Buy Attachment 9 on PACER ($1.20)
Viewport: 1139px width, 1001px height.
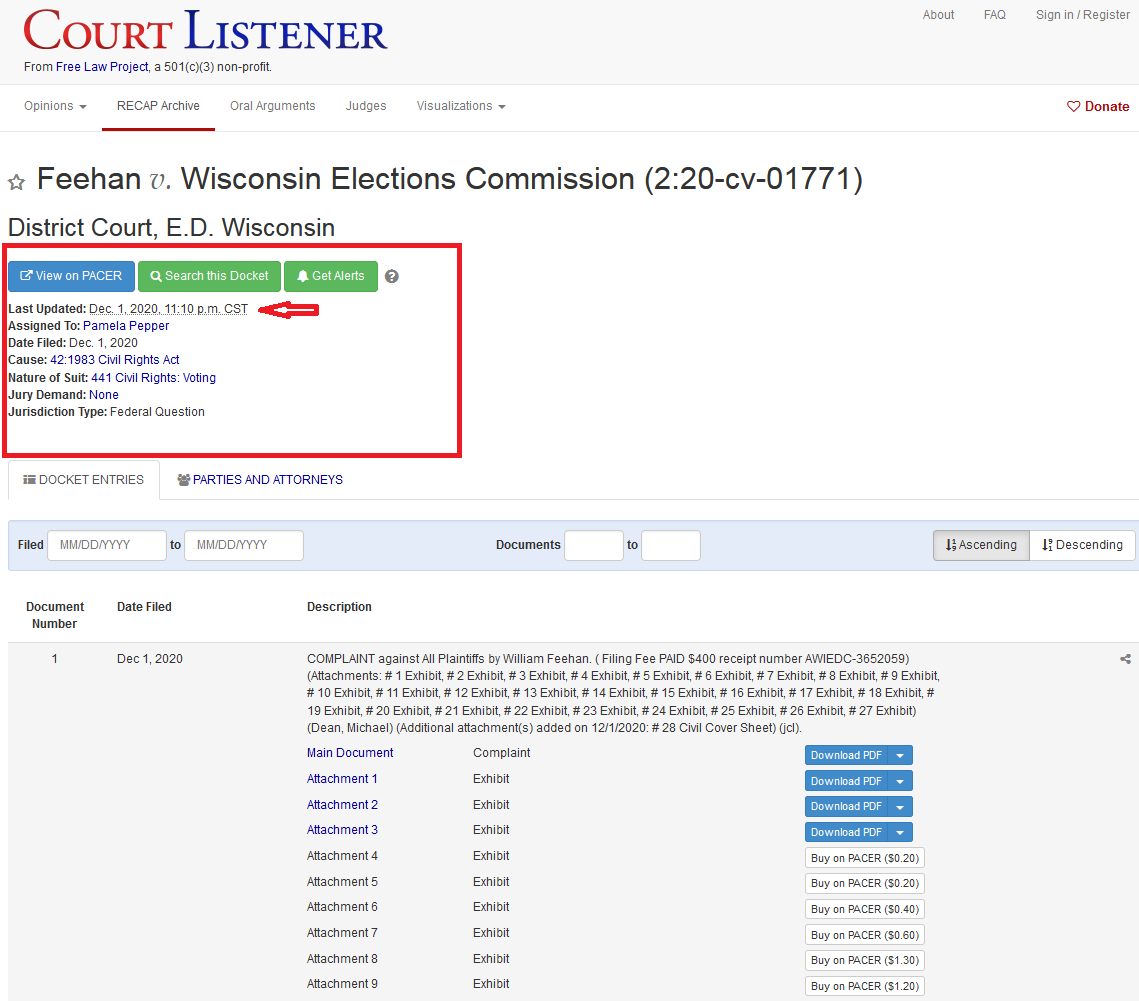(864, 986)
